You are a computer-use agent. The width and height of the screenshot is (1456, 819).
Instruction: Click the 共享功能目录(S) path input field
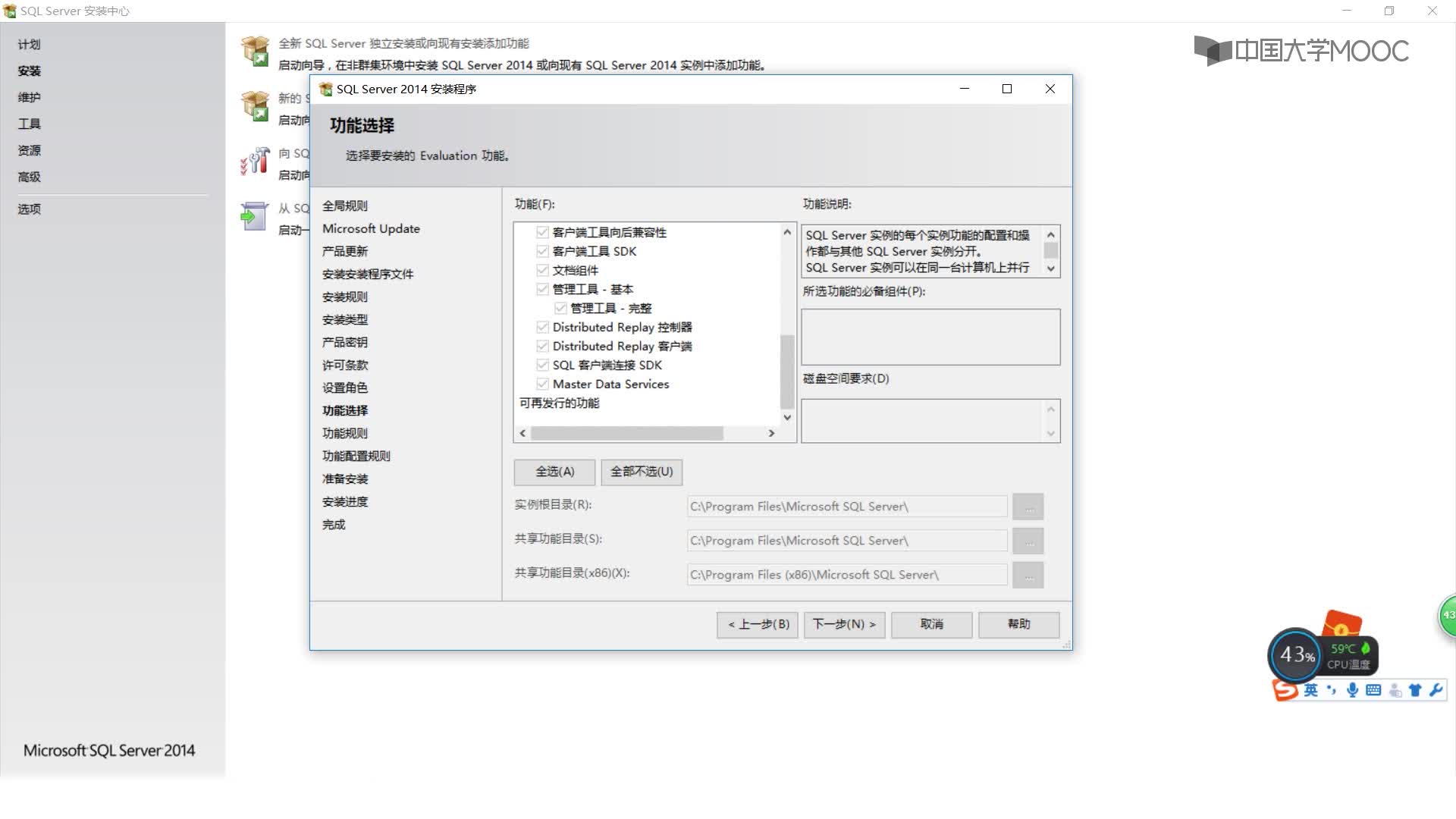[x=847, y=541]
